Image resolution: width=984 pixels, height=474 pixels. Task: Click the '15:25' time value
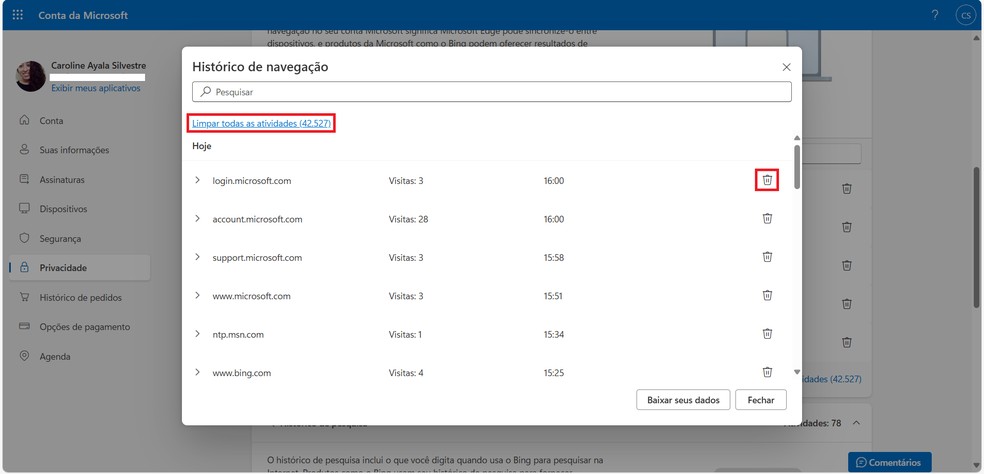(x=554, y=373)
